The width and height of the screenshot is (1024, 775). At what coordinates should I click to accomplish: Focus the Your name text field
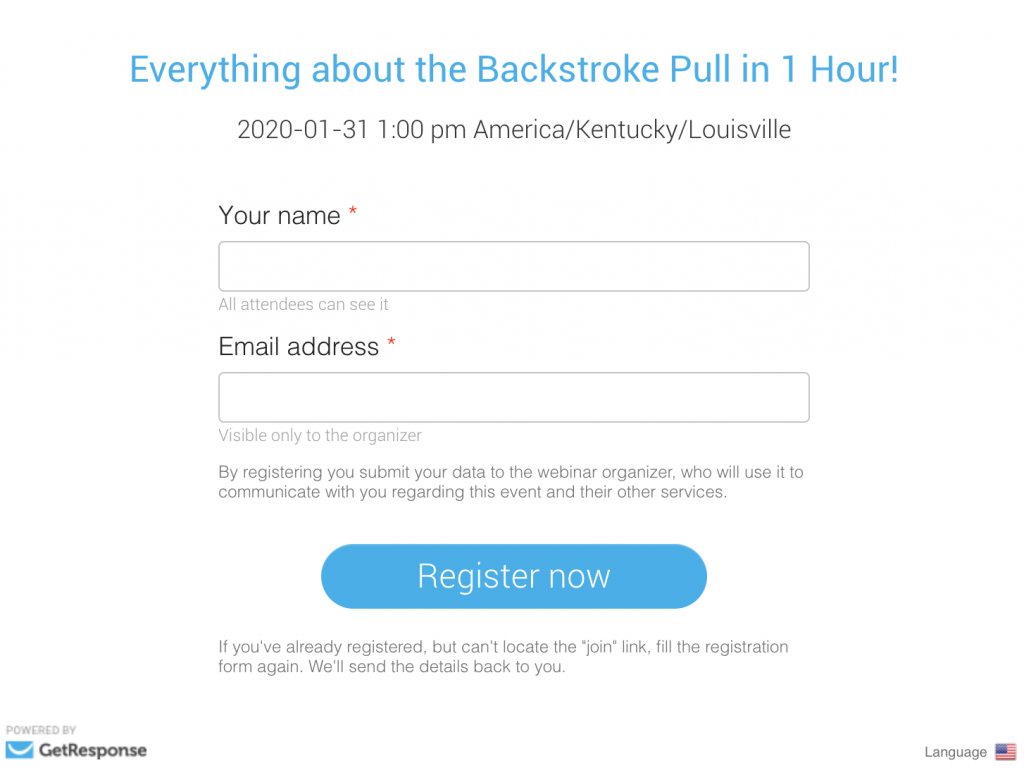(x=513, y=266)
